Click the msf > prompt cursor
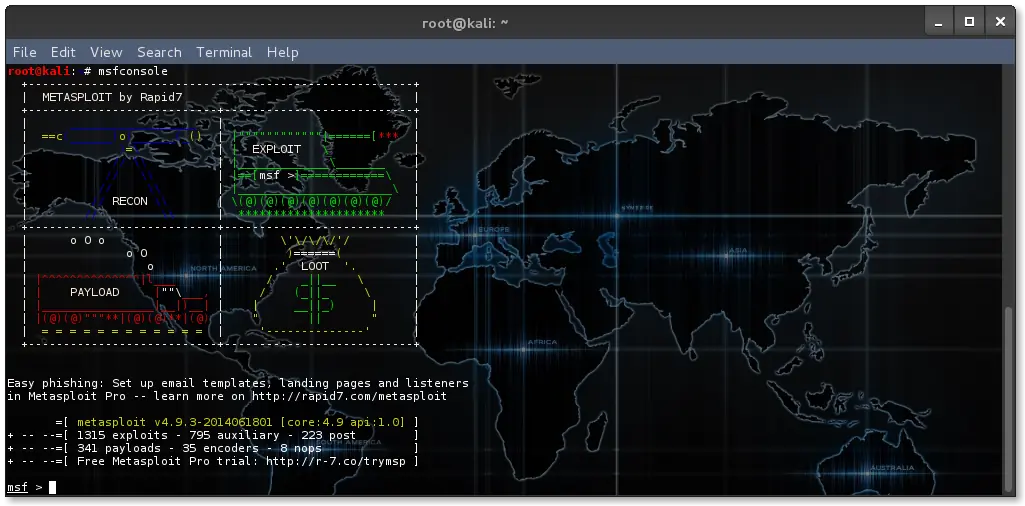1025x506 pixels. point(53,488)
